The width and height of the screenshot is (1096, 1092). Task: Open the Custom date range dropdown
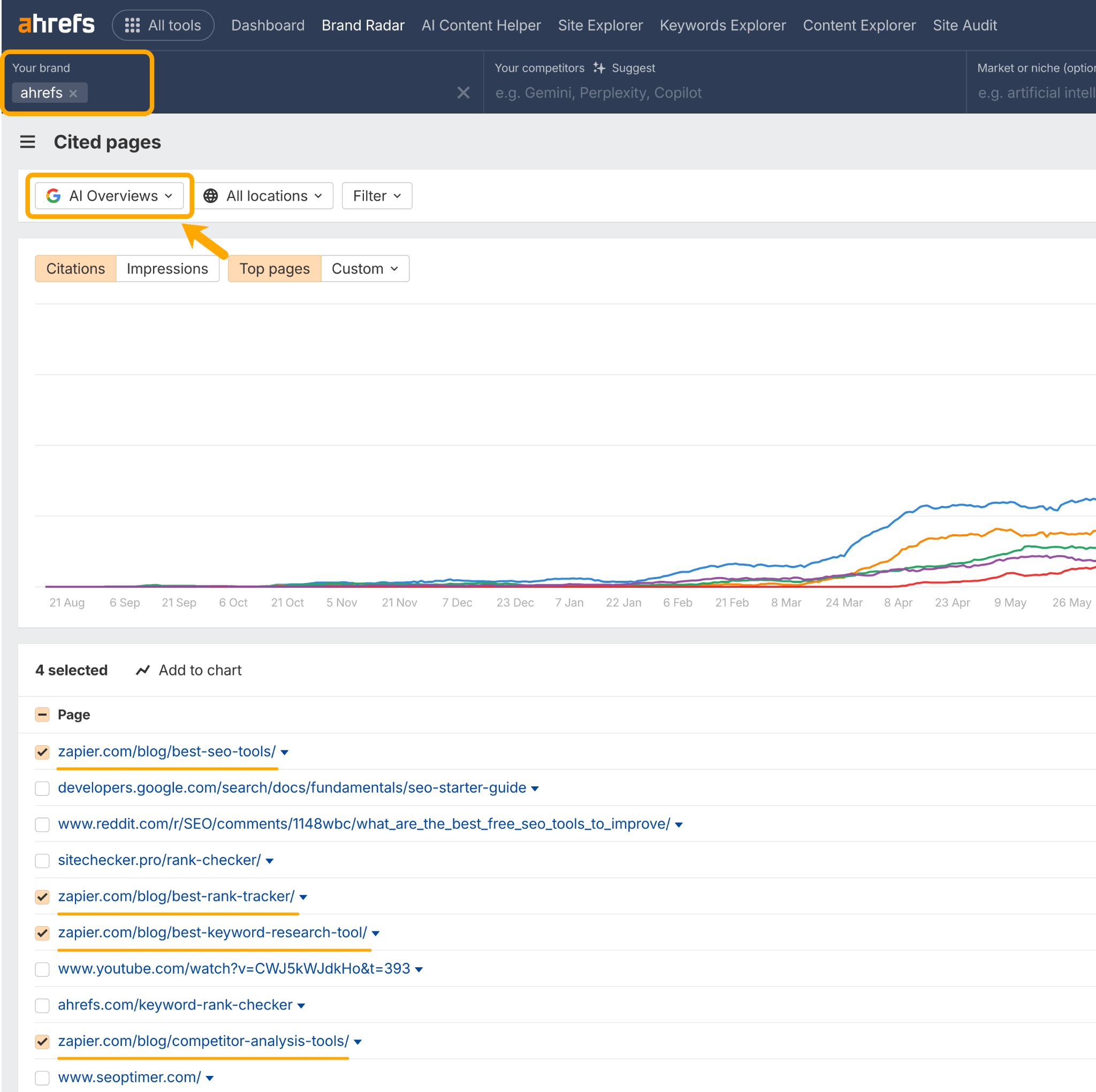click(364, 269)
